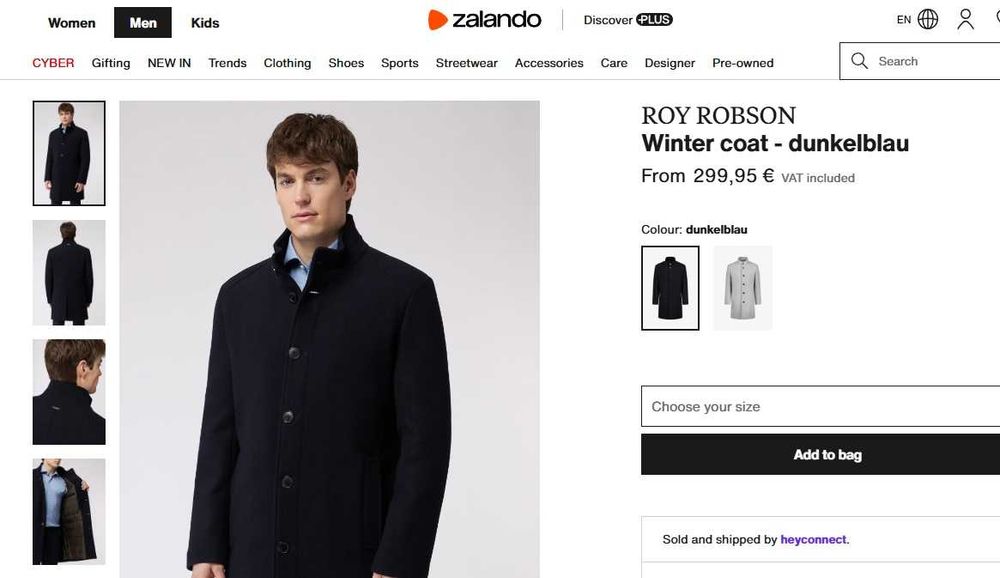This screenshot has width=1000, height=578.
Task: Open the CYBER deals menu
Action: pos(53,63)
